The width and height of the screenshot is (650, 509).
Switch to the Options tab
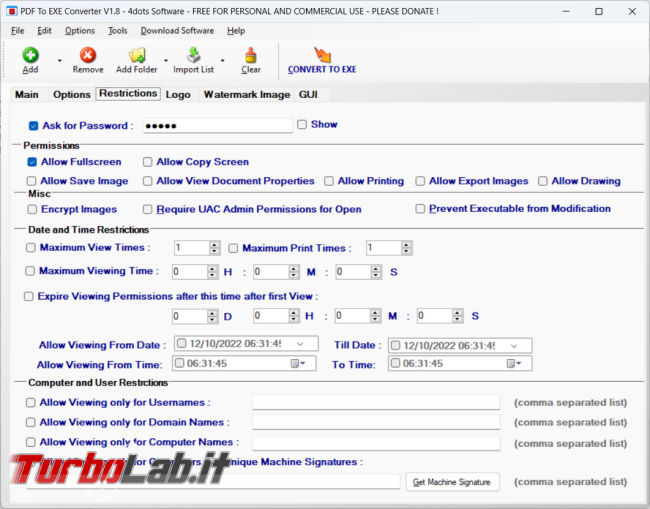click(72, 95)
